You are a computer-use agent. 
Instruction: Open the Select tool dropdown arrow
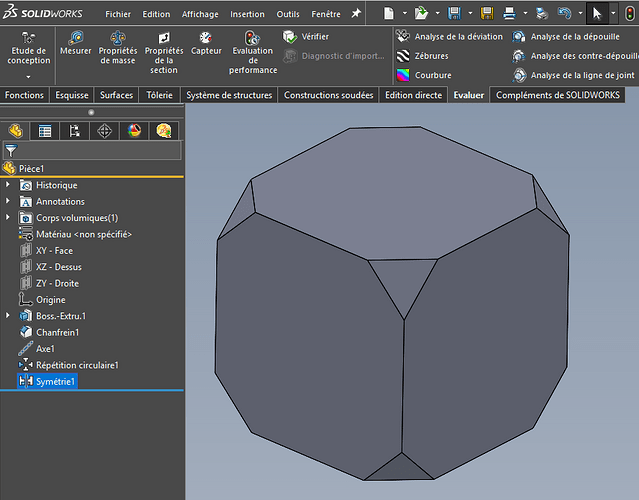tap(613, 13)
